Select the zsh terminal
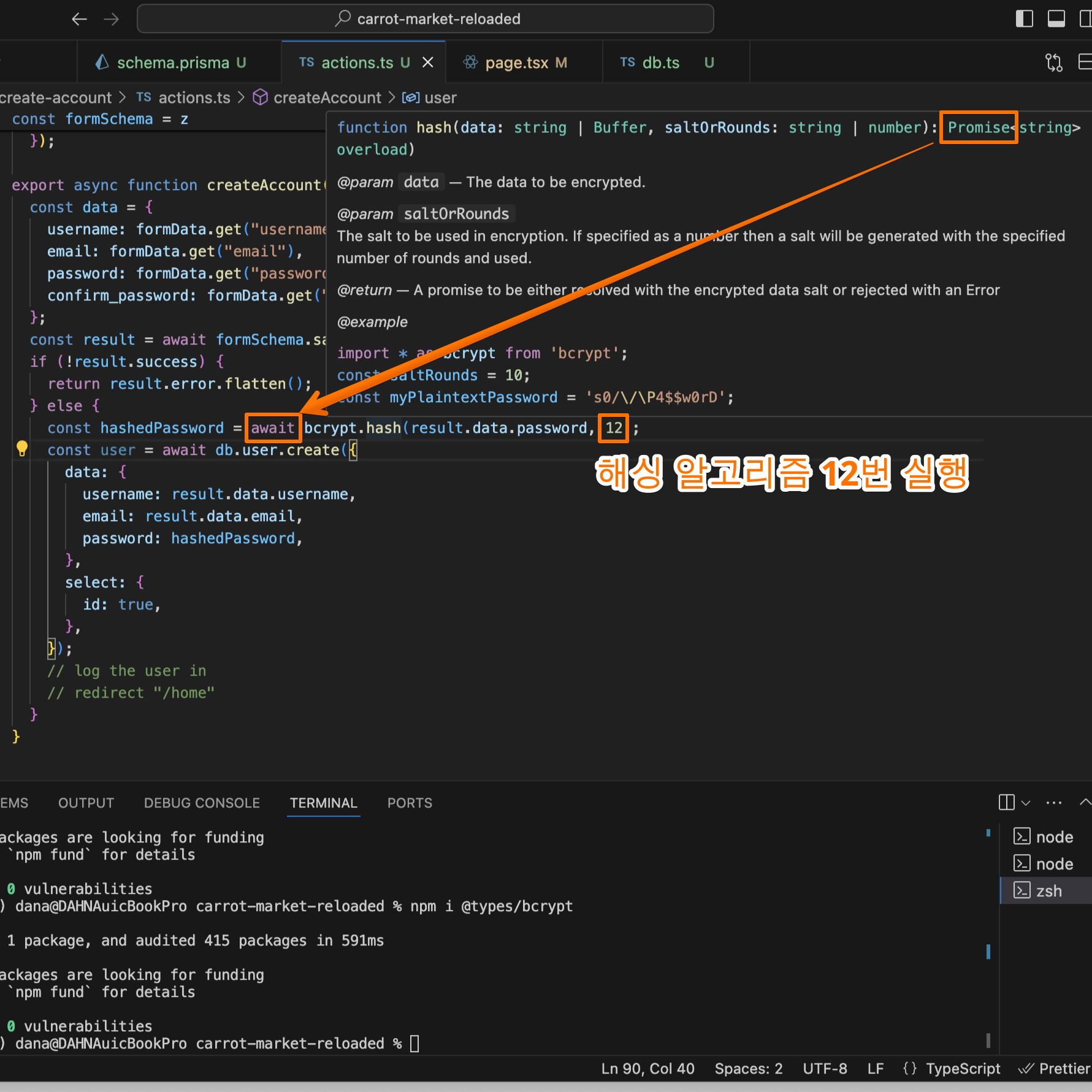Screen dimensions: 1092x1092 pos(1046,891)
